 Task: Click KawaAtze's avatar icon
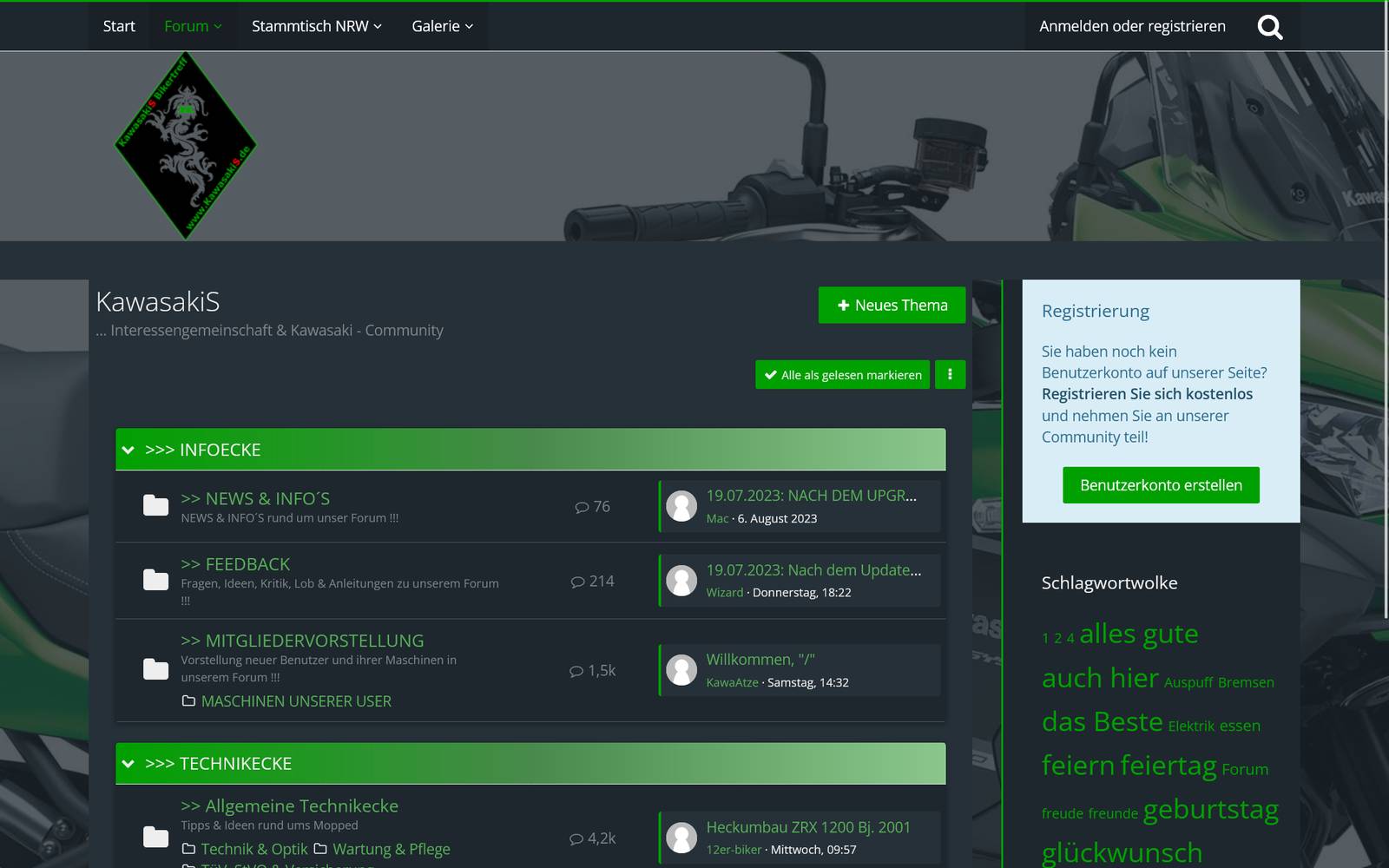[x=681, y=670]
